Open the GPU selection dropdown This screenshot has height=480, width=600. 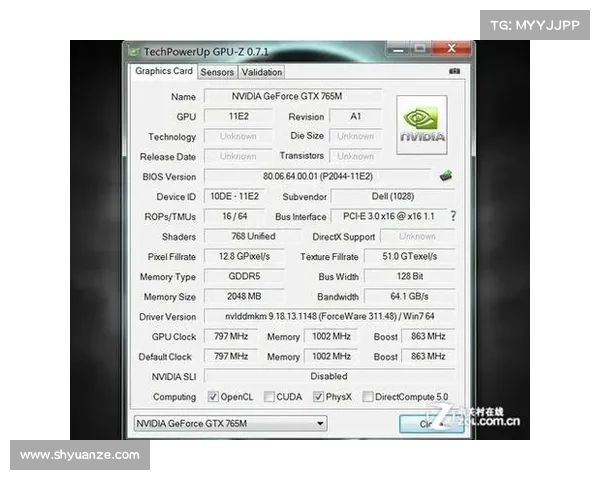pos(228,423)
